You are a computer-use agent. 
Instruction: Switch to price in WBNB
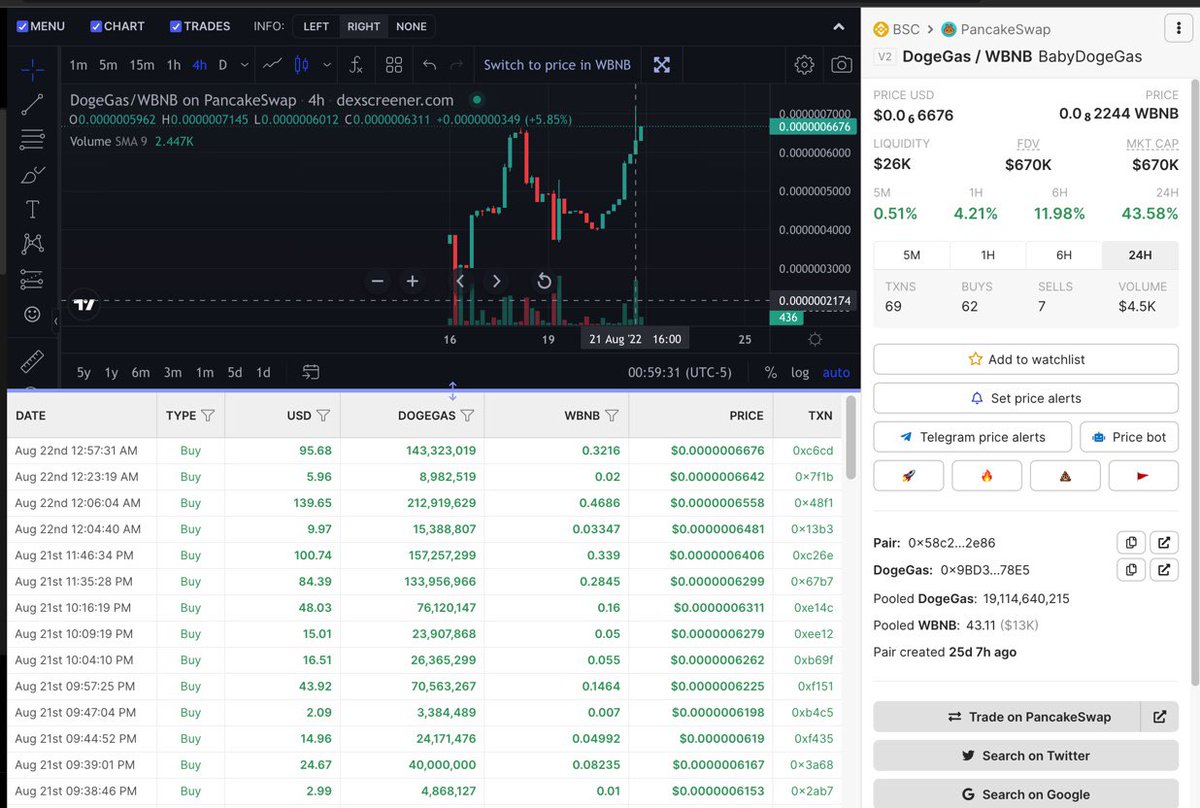coord(557,65)
